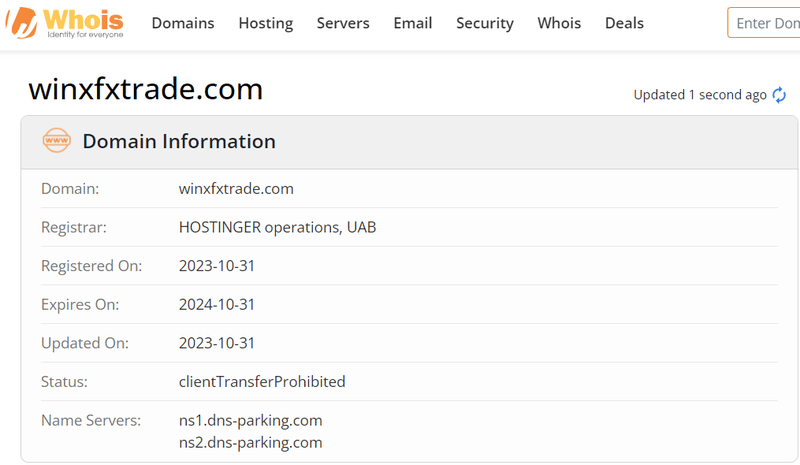The width and height of the screenshot is (800, 465).
Task: Select the Domain value winxfxtrade.com
Action: (x=236, y=189)
